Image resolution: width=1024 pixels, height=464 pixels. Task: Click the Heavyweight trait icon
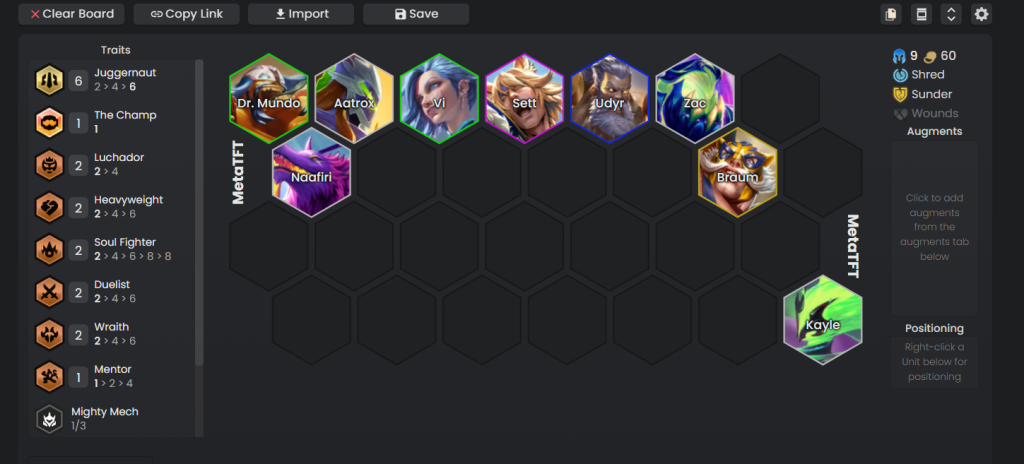coord(50,208)
